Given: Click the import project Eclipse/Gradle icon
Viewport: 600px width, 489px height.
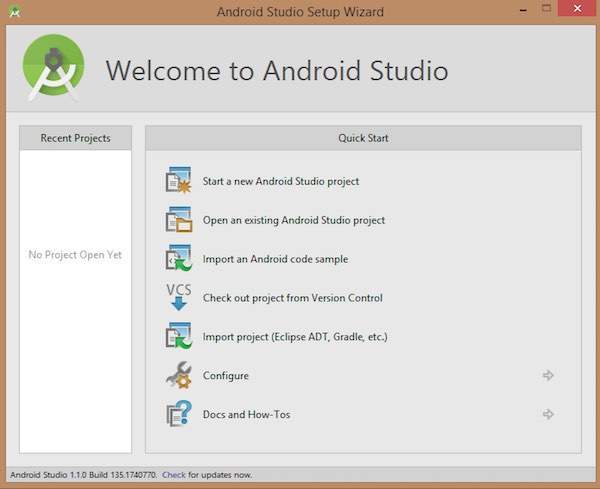Looking at the screenshot, I should click(x=178, y=336).
